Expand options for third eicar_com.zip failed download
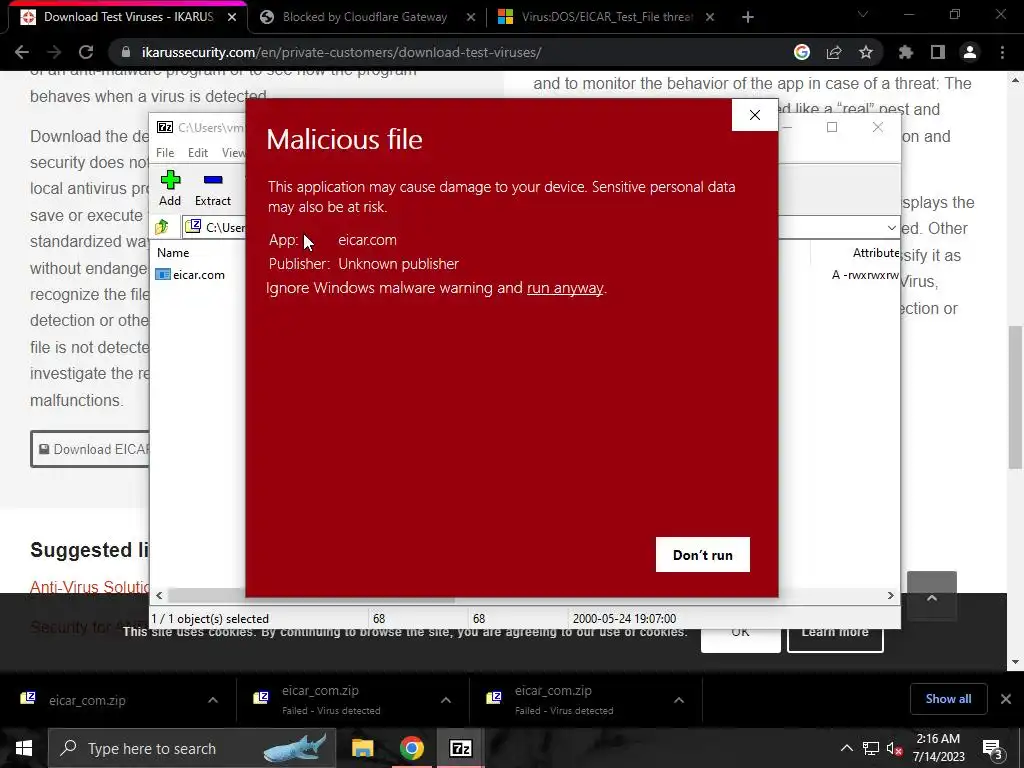Image resolution: width=1024 pixels, height=768 pixels. [x=679, y=700]
